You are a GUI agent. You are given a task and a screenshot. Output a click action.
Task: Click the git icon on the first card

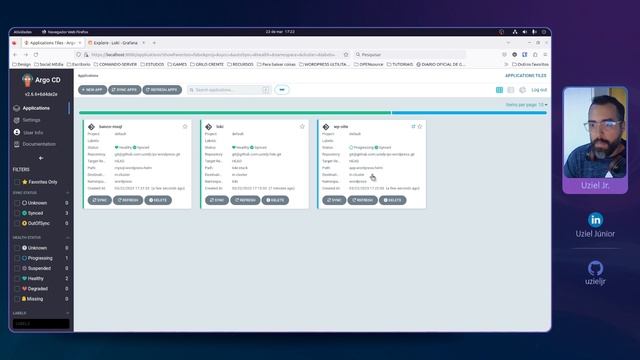click(91, 127)
